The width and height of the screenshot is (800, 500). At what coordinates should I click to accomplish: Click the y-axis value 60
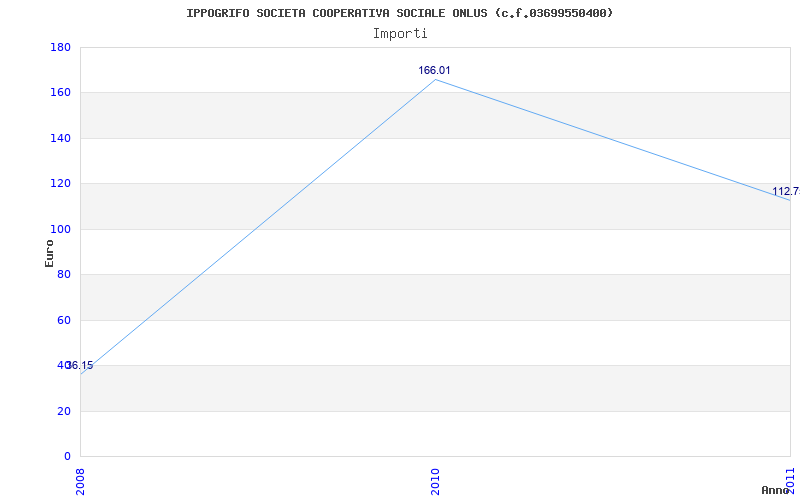pyautogui.click(x=64, y=320)
